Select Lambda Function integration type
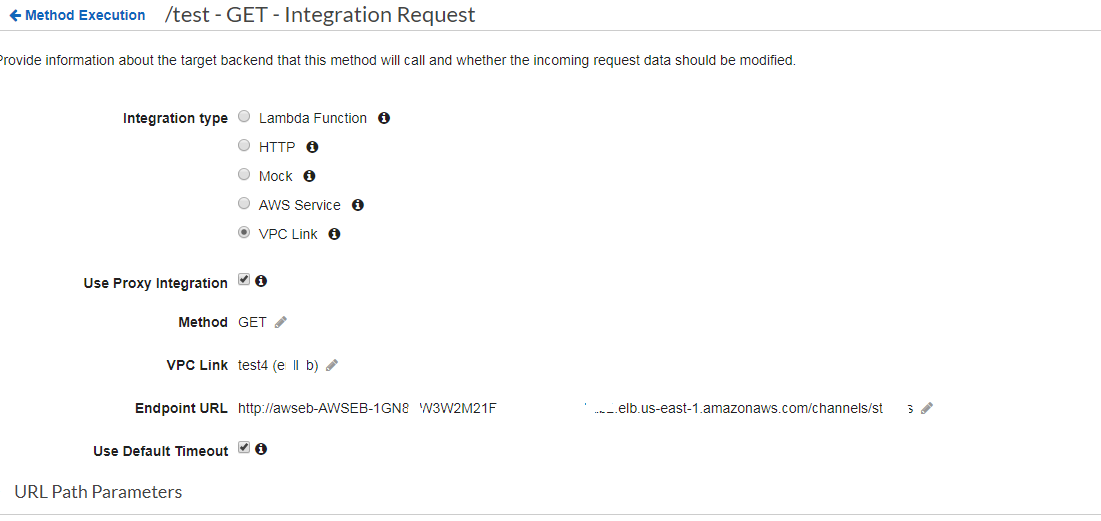Viewport: 1101px width, 521px height. (x=244, y=117)
